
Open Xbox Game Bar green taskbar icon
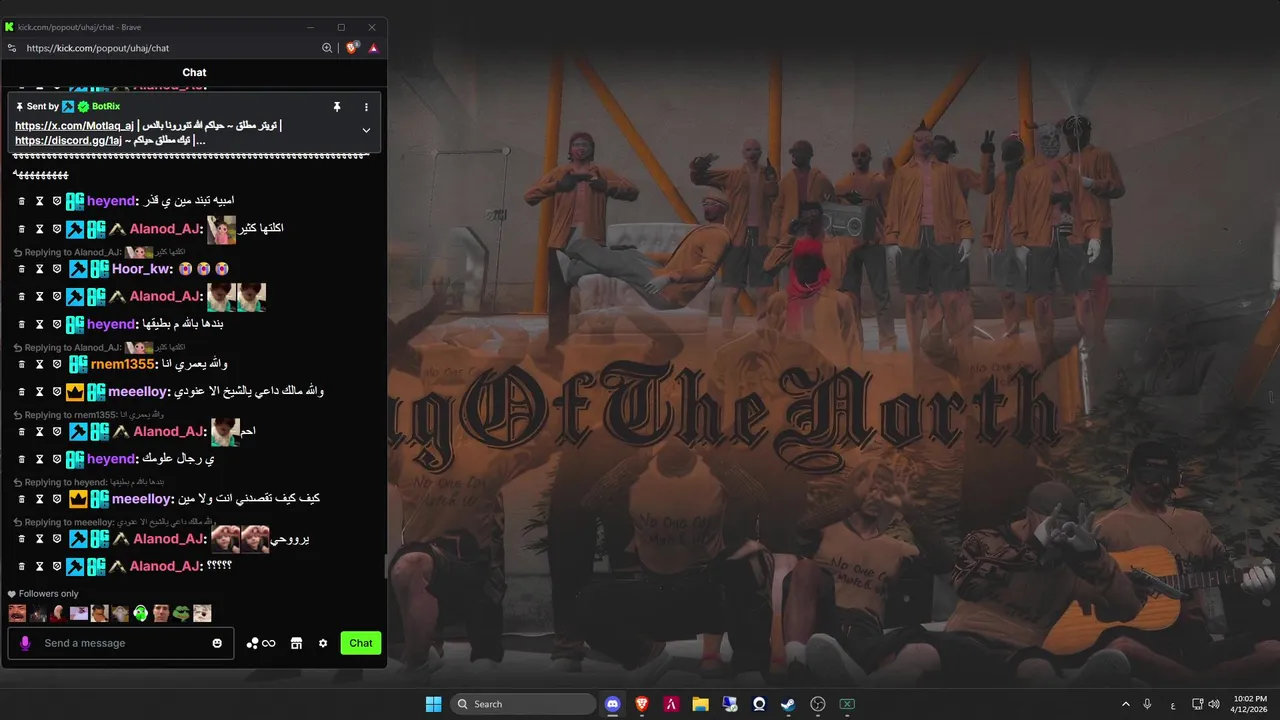tap(847, 704)
